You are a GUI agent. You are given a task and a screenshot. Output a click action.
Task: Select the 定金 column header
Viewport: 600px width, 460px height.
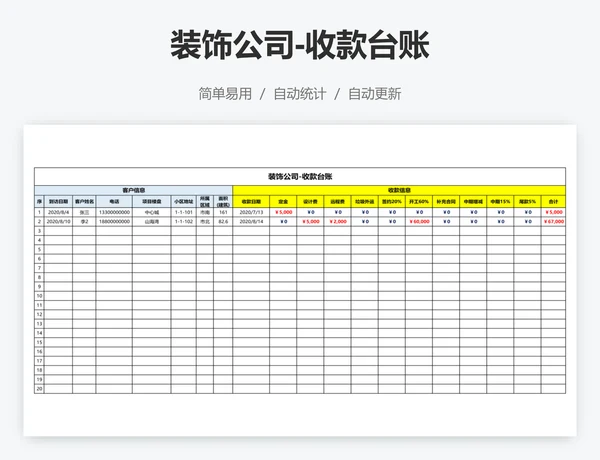click(x=283, y=201)
